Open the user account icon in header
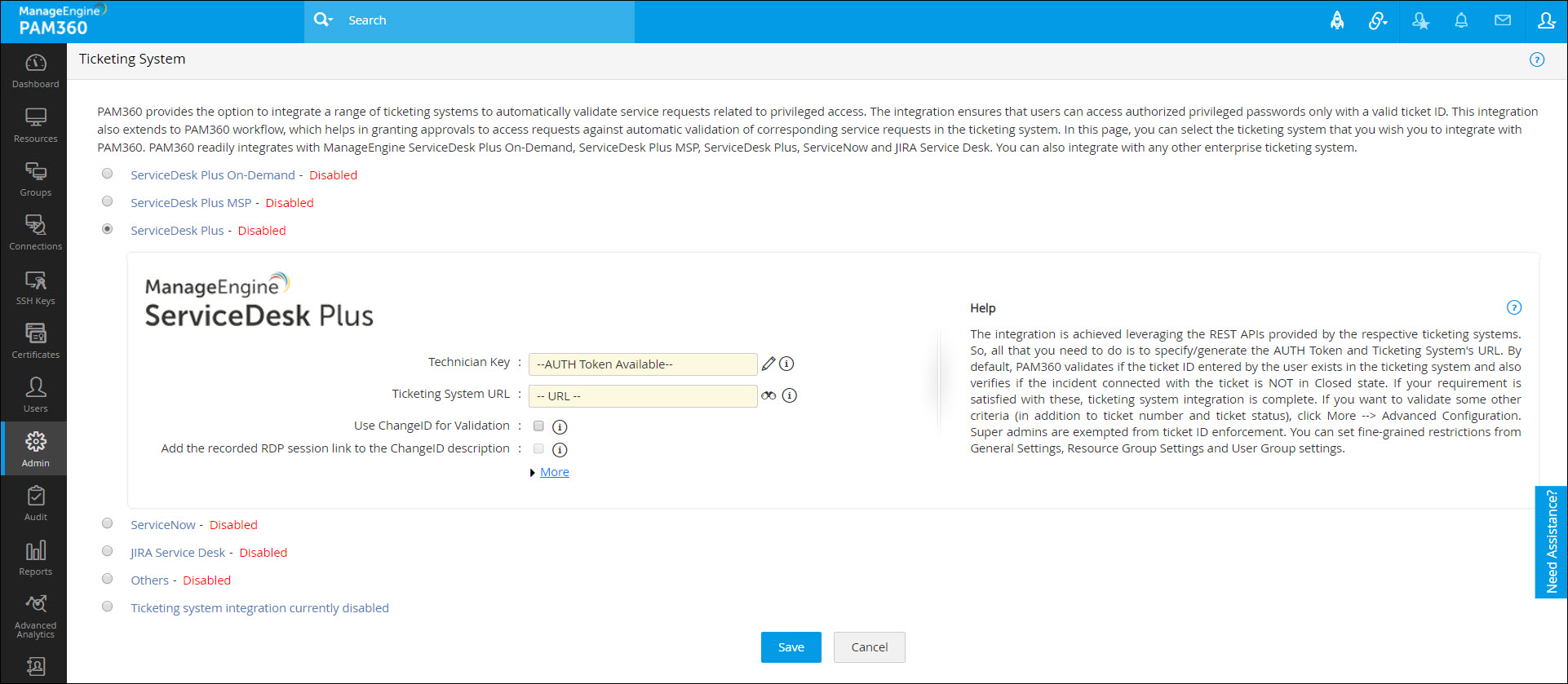 (x=1546, y=21)
